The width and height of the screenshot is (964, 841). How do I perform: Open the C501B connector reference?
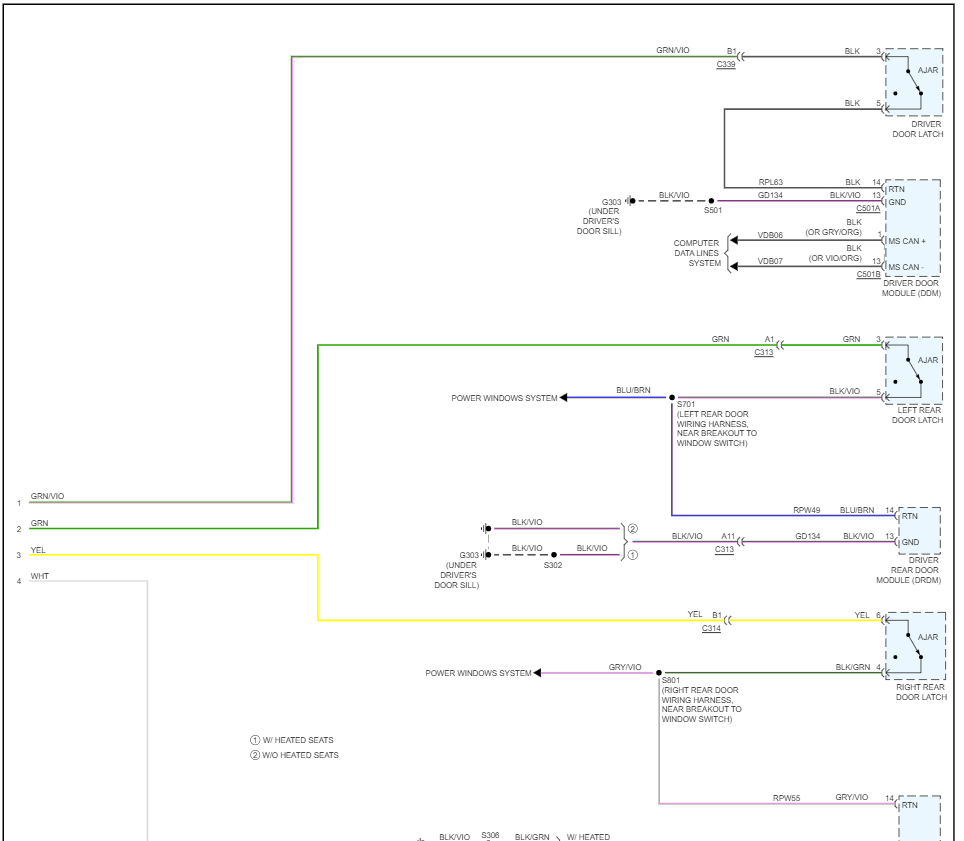(x=868, y=274)
